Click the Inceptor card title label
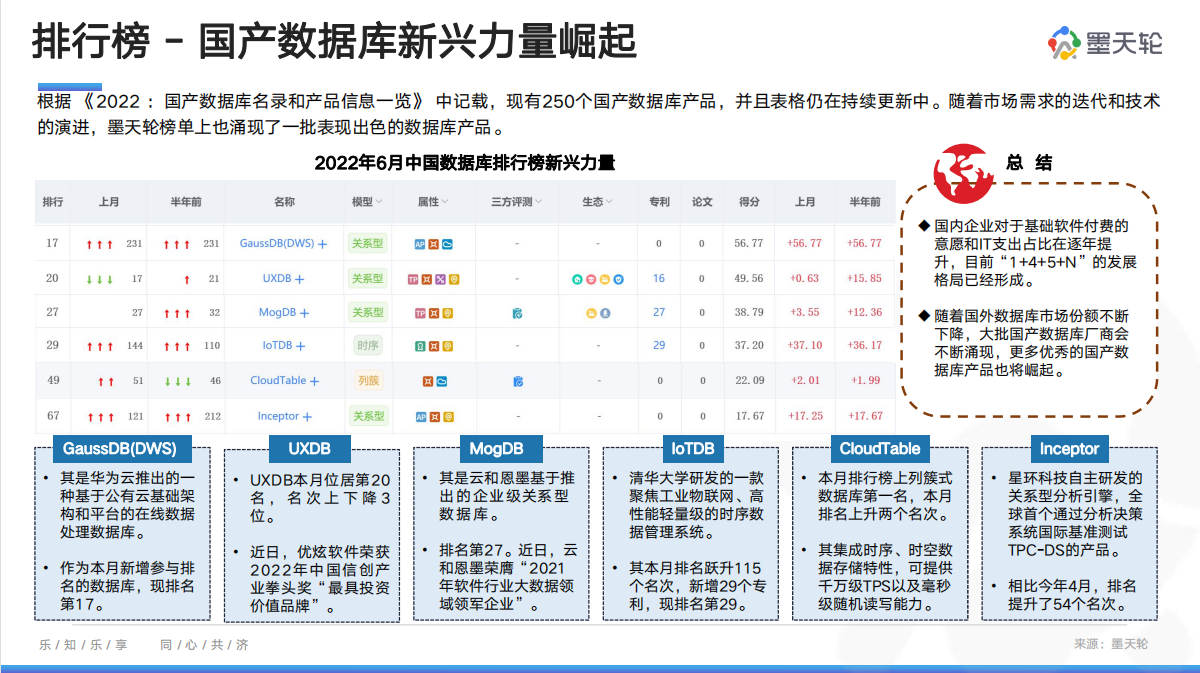1200x673 pixels. [x=1069, y=449]
